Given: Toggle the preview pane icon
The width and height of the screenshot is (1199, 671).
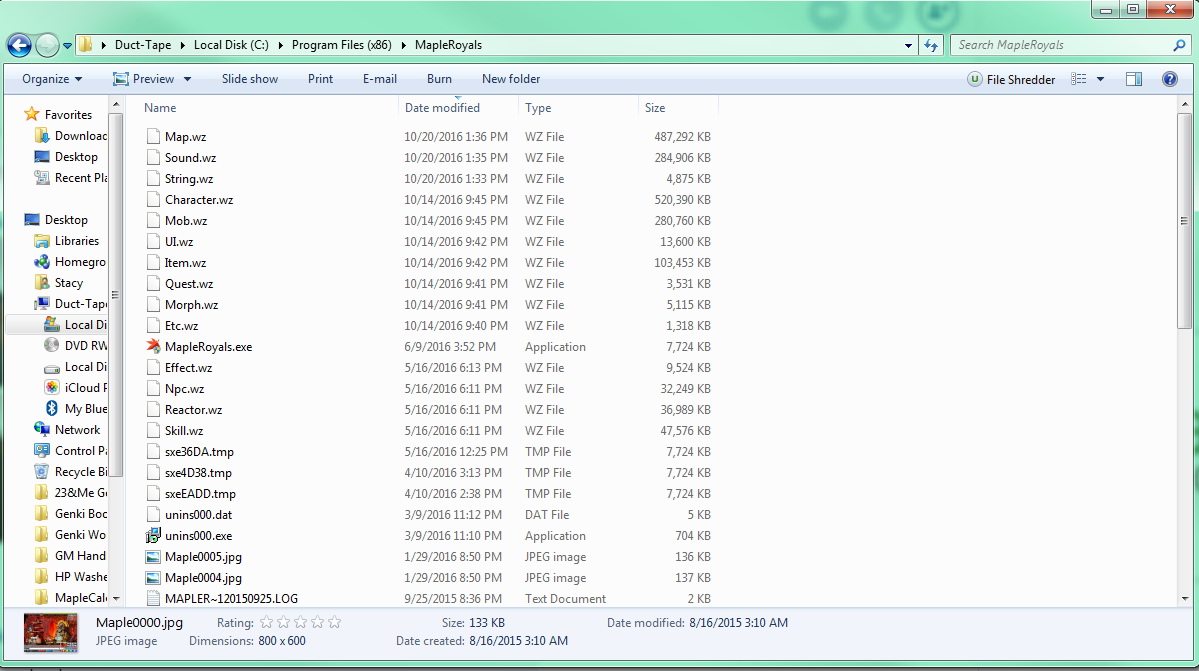Looking at the screenshot, I should 1134,79.
